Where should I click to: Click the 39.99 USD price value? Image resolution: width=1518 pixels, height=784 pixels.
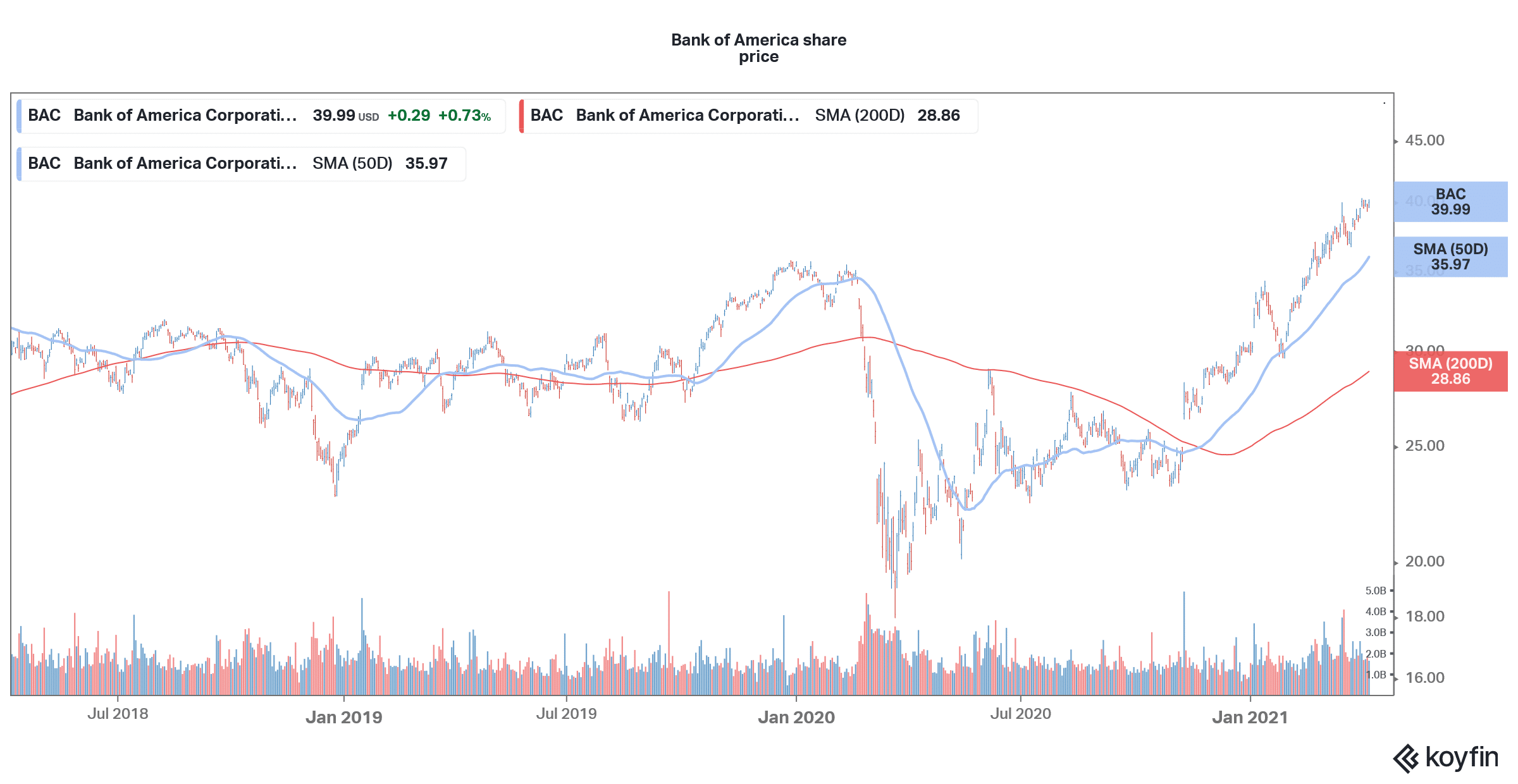coord(345,116)
